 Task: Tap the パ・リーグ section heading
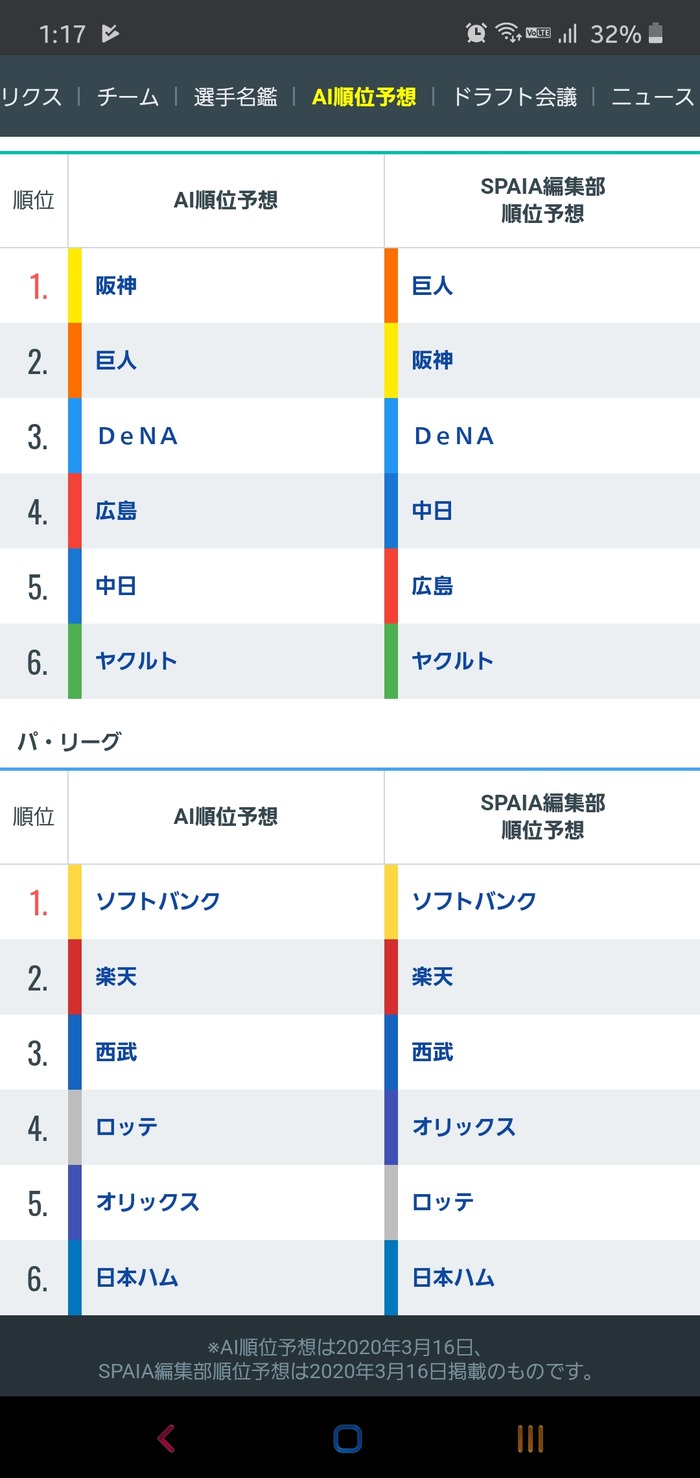[x=69, y=742]
